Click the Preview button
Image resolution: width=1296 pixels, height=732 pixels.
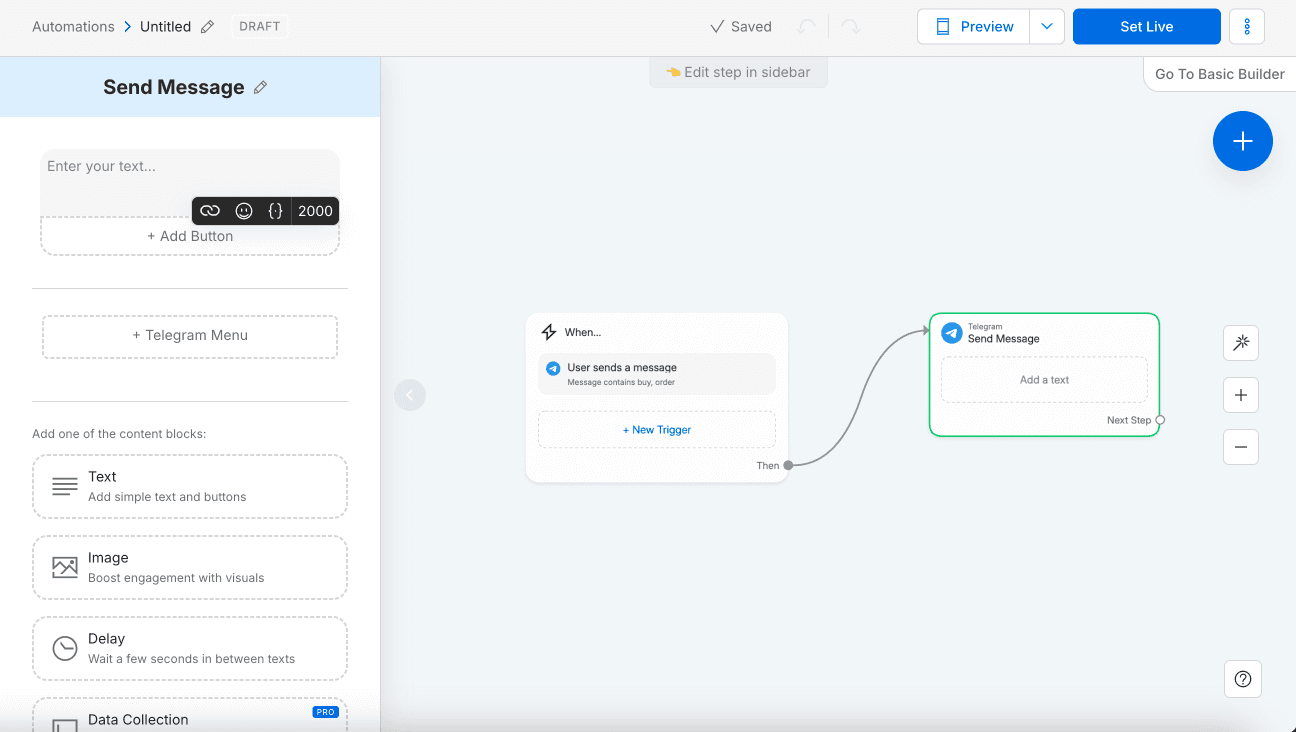(974, 27)
